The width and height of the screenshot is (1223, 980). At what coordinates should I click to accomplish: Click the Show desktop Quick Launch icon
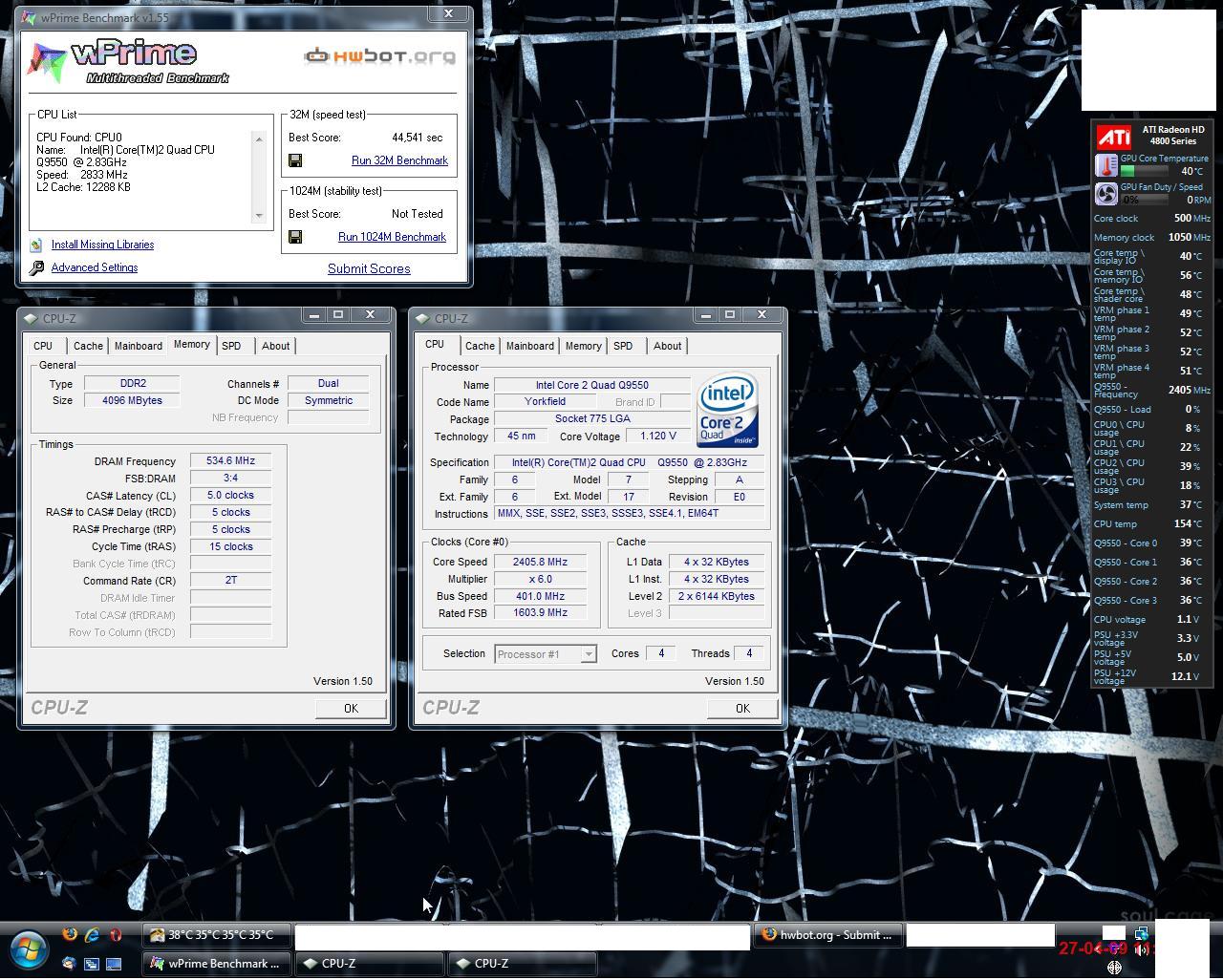pyautogui.click(x=114, y=964)
